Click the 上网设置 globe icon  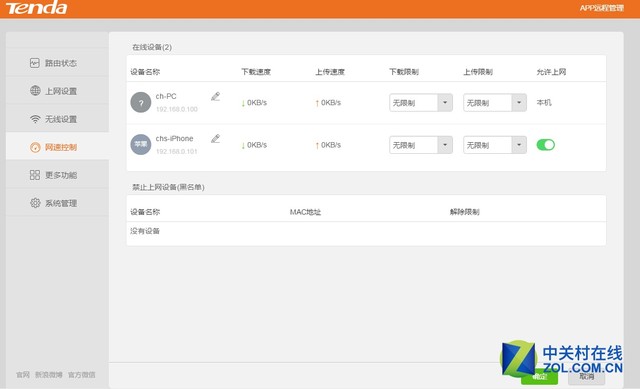coord(35,91)
